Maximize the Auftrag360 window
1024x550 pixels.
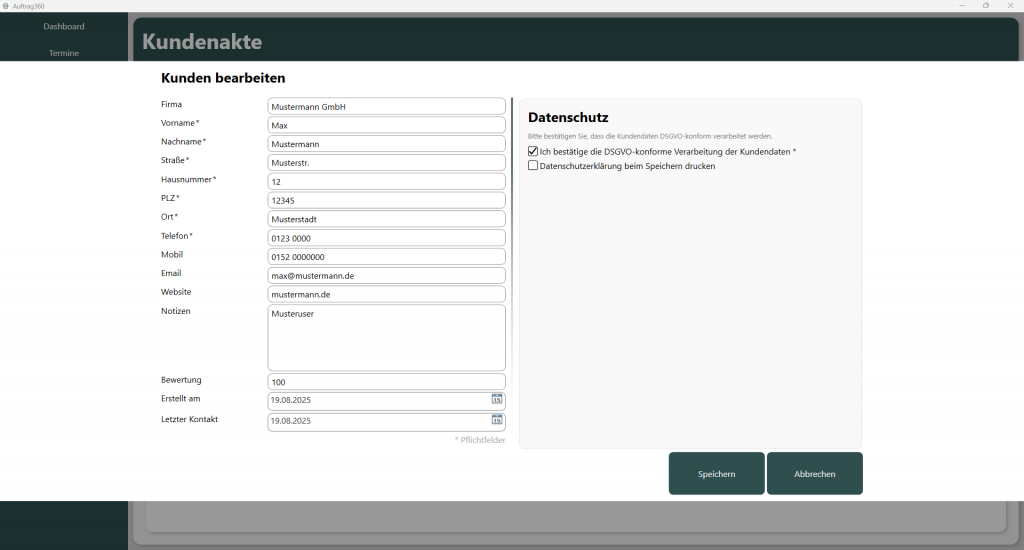[x=985, y=5]
